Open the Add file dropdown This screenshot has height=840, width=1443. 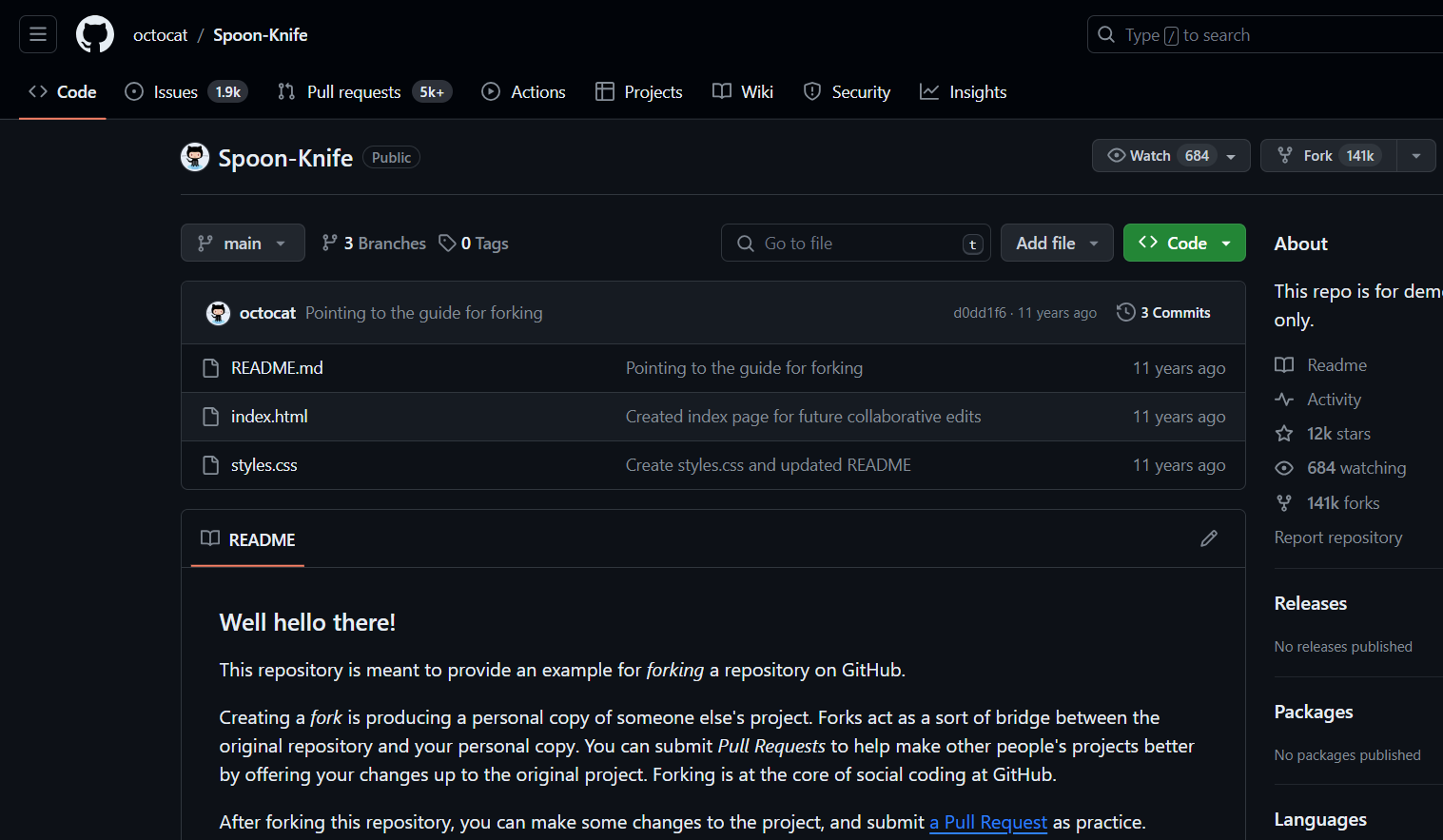click(x=1056, y=244)
